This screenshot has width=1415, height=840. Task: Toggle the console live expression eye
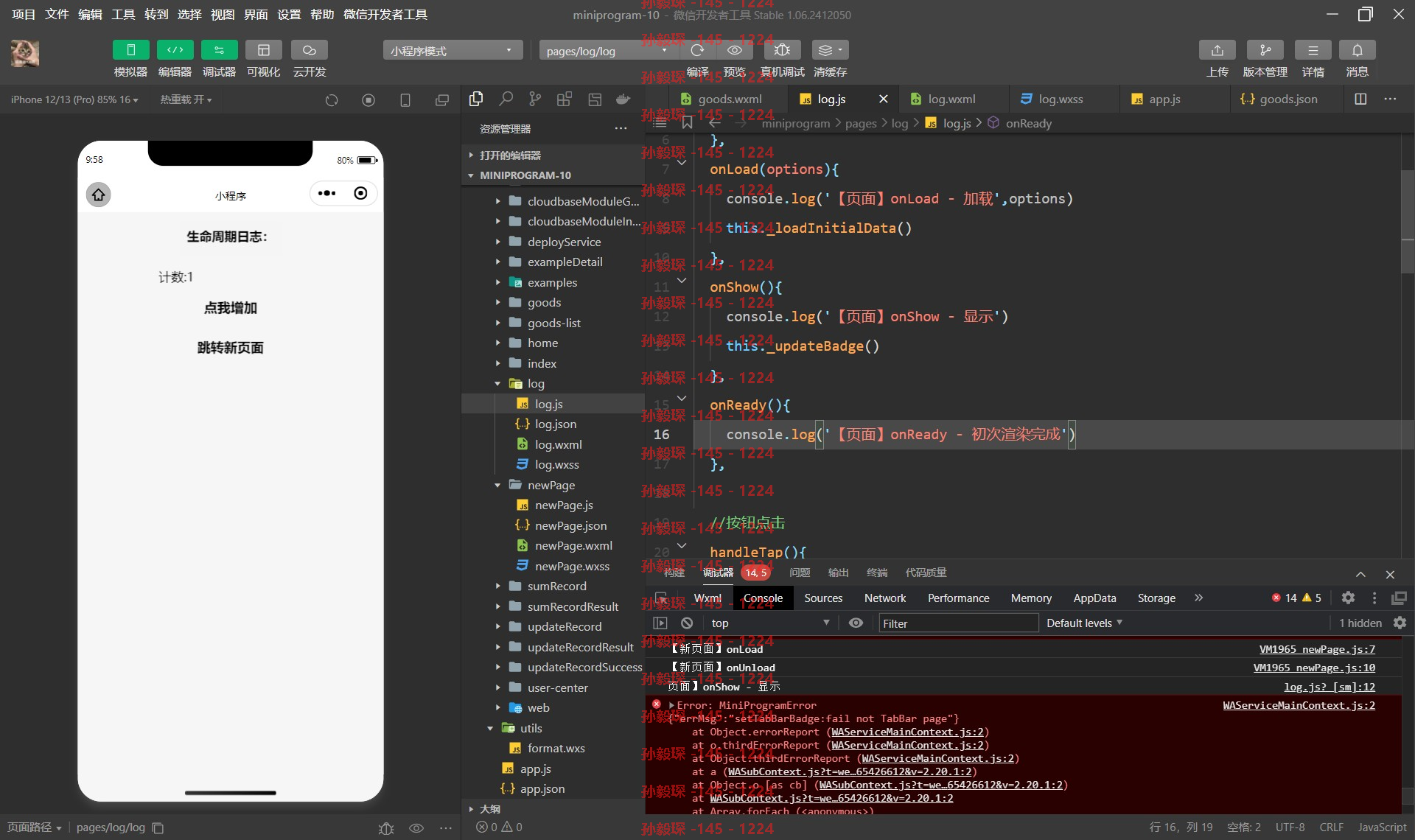[x=856, y=623]
